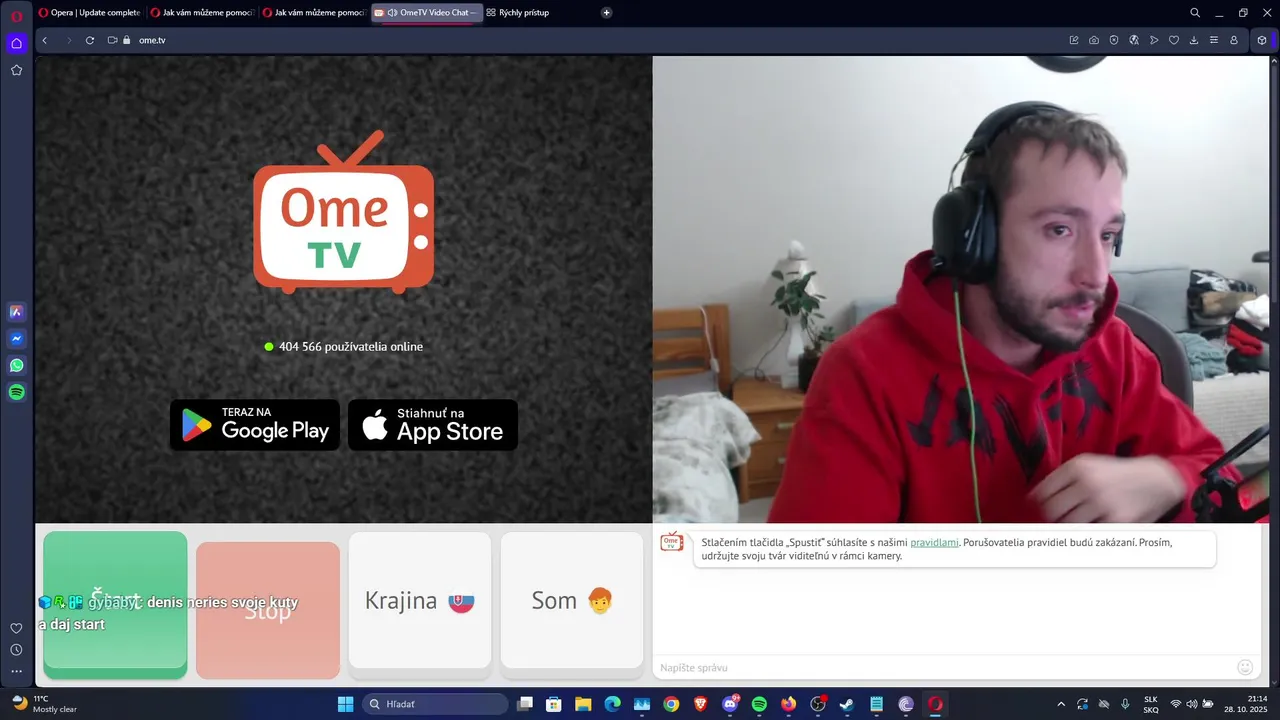Click the taskbar microphone tray icon
Screen dimensions: 1280x720
tap(1125, 704)
